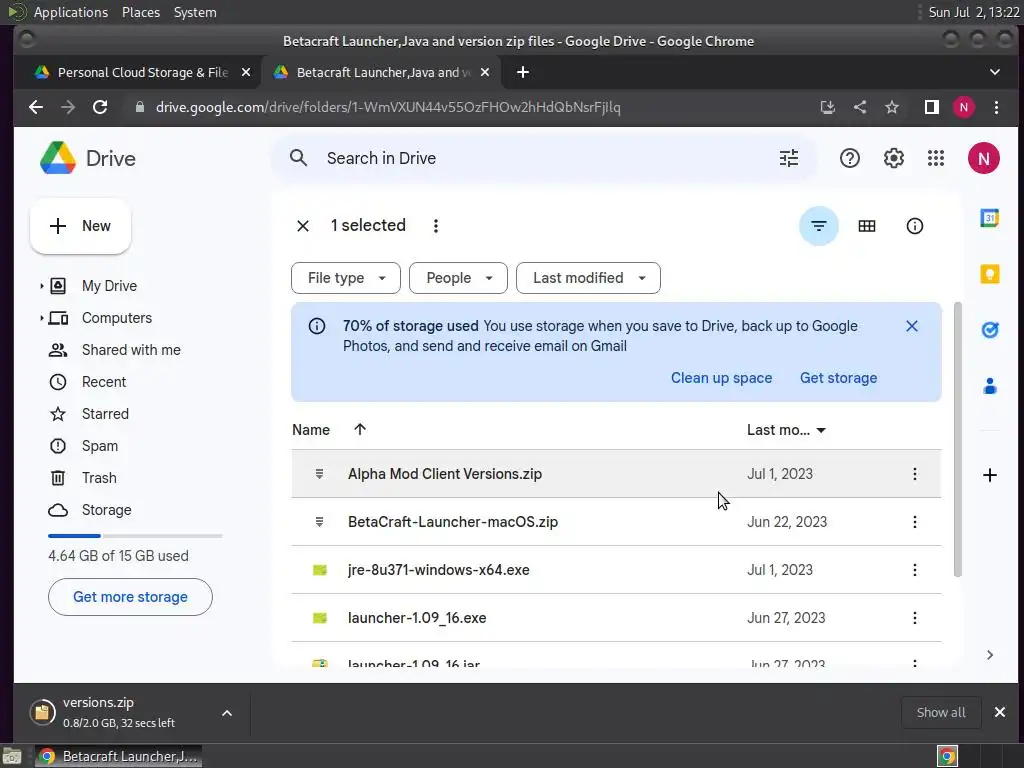Open Google apps grid launcher
Screen dimensions: 1024x768
click(x=936, y=158)
